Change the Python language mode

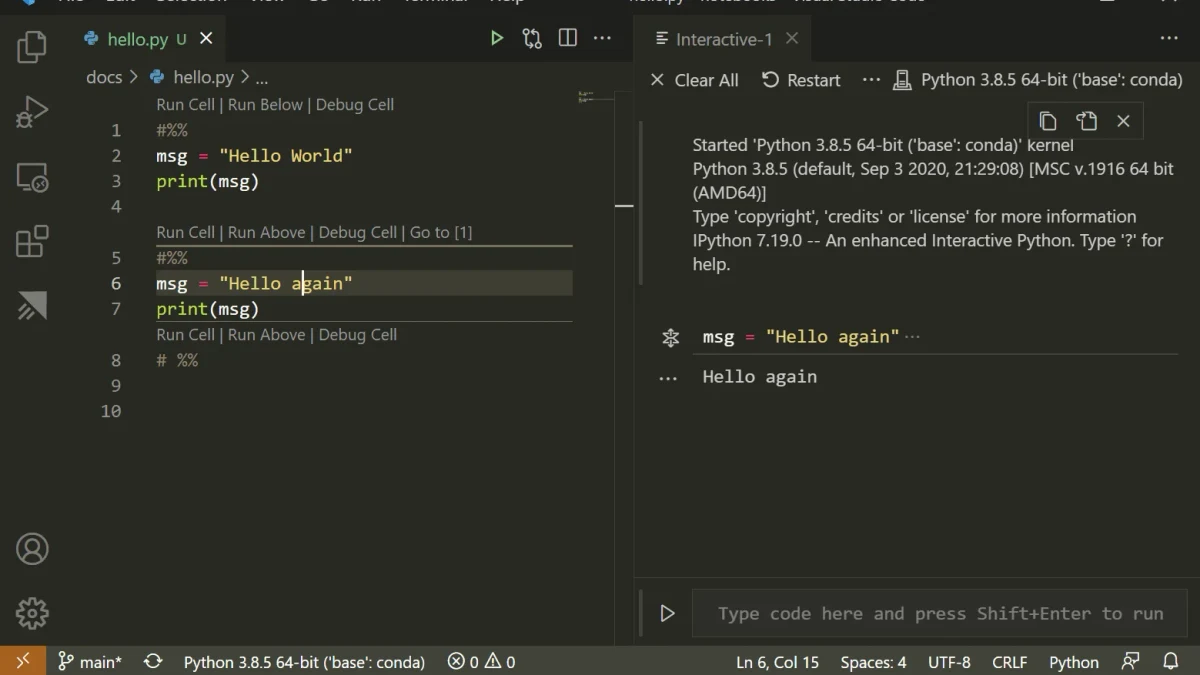click(1074, 661)
